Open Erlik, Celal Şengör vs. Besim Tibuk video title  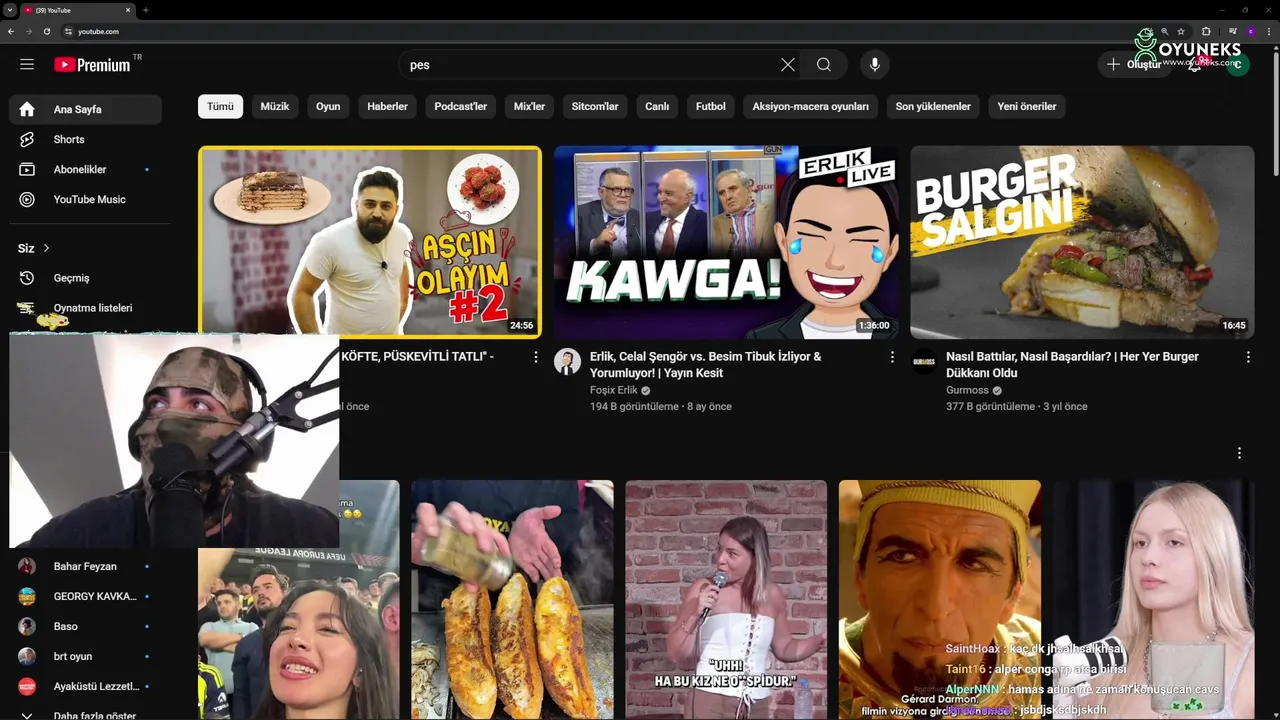(x=706, y=364)
